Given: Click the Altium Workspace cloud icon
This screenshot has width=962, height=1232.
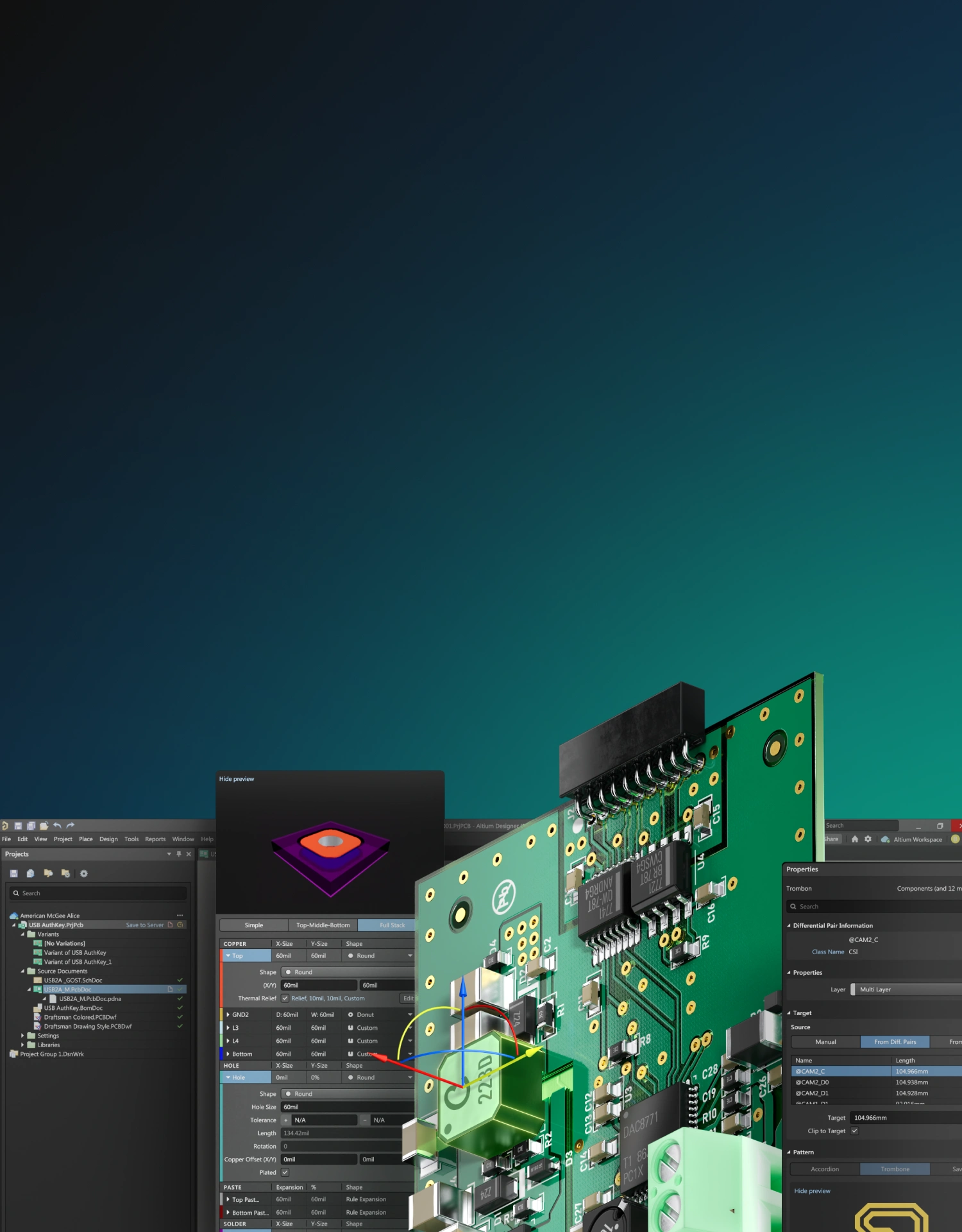Looking at the screenshot, I should [x=885, y=839].
